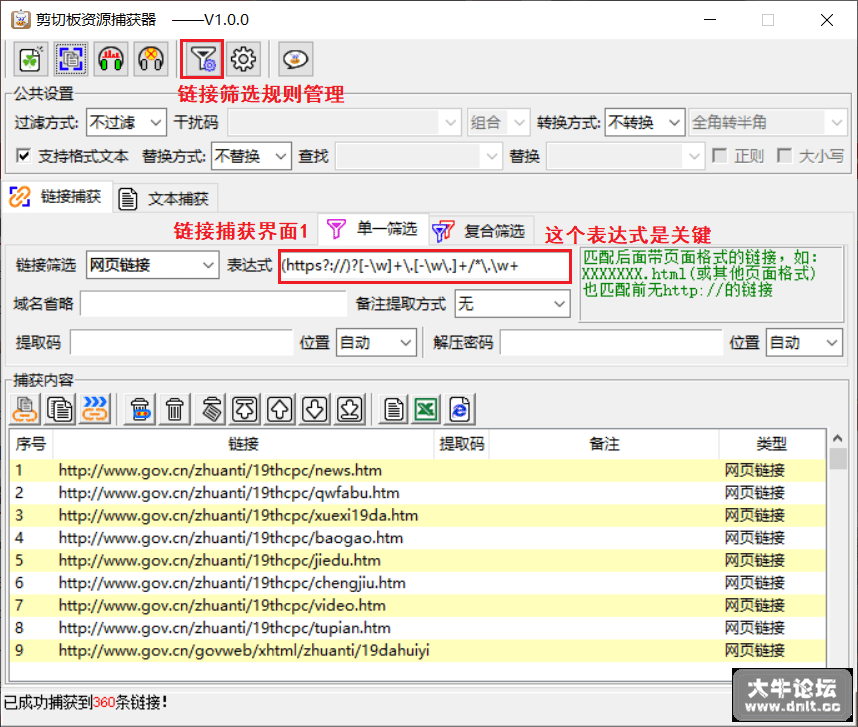The width and height of the screenshot is (858, 727).
Task: Click the 备注 column header
Action: point(604,444)
